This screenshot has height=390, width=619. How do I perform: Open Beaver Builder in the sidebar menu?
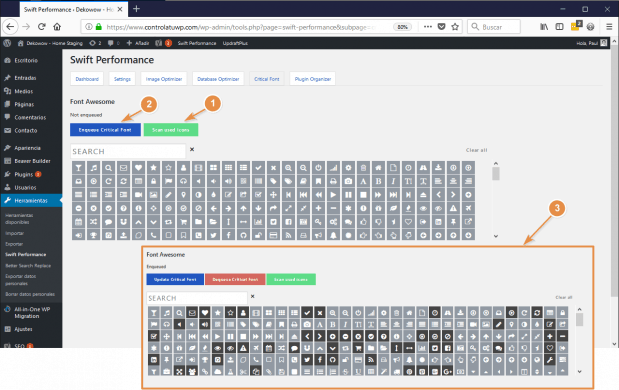(x=31, y=161)
